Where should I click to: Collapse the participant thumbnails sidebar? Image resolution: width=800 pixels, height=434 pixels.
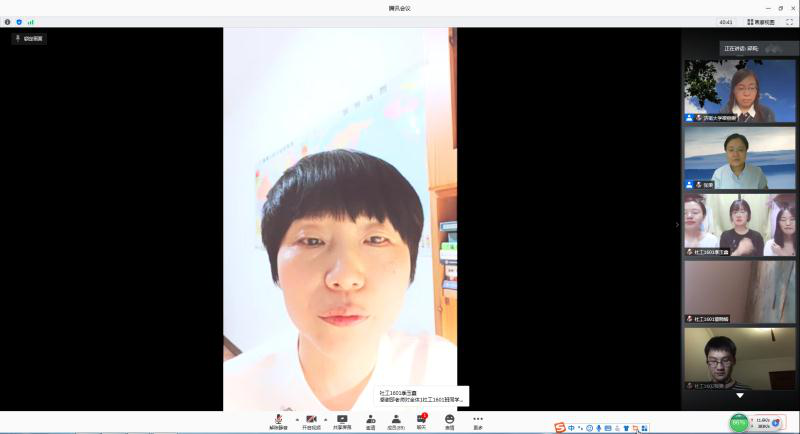677,224
